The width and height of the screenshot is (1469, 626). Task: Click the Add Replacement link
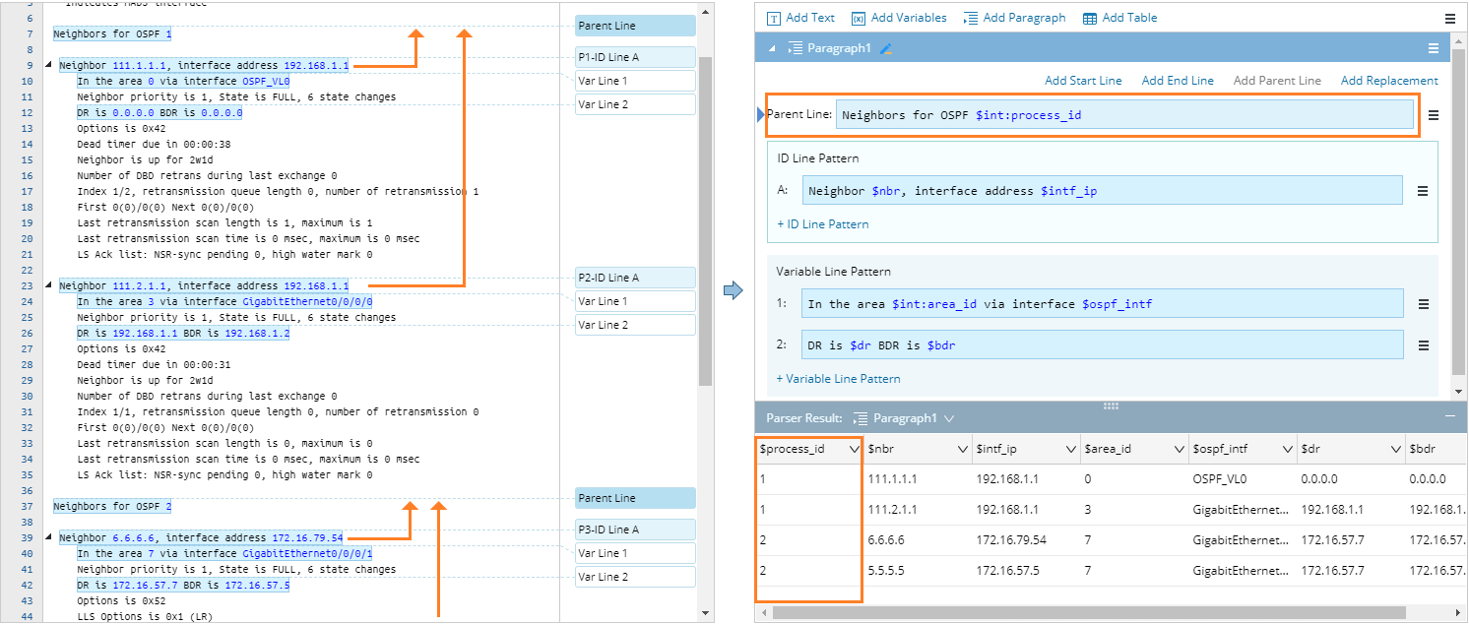click(x=1389, y=81)
